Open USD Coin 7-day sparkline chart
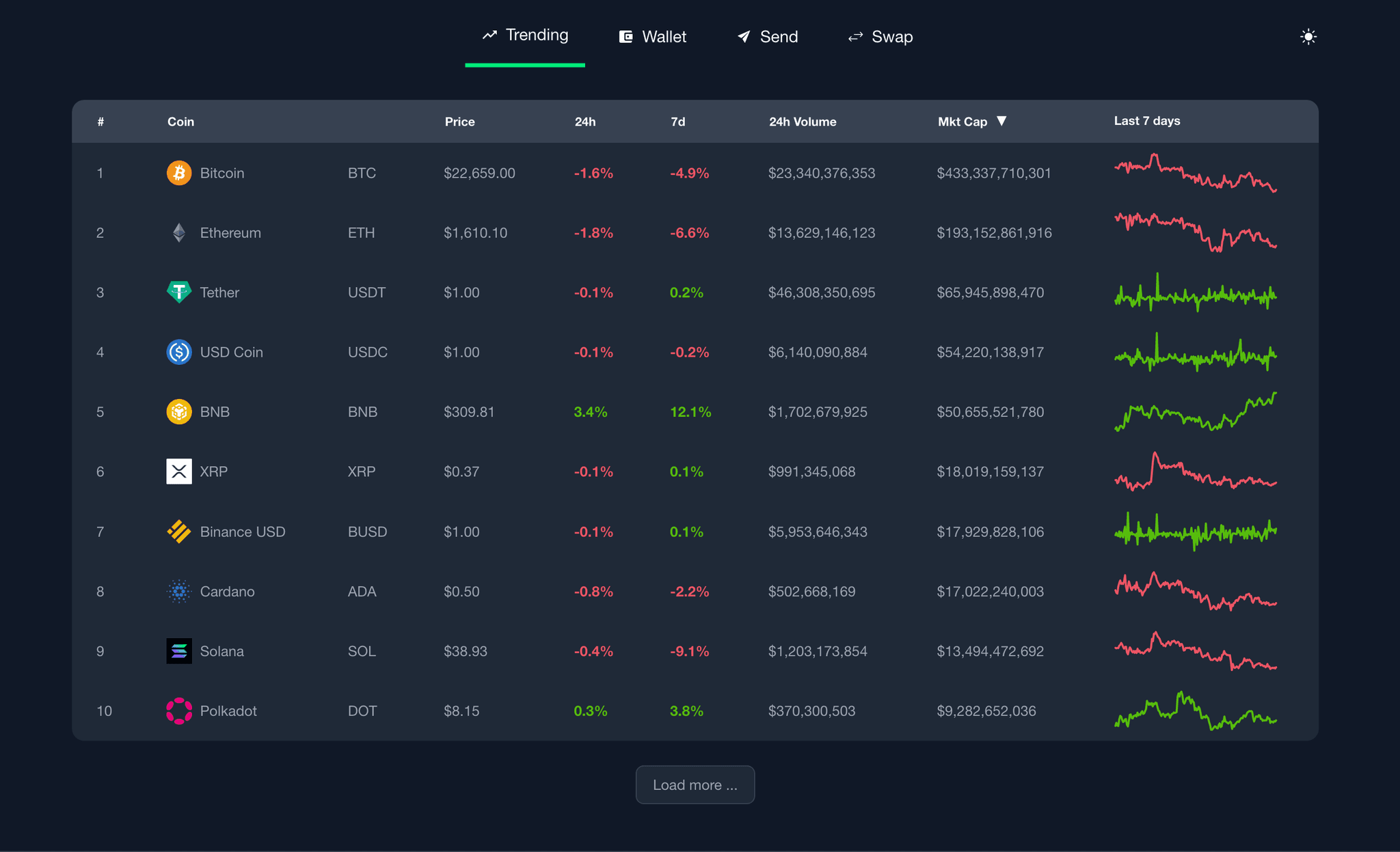 [x=1196, y=352]
